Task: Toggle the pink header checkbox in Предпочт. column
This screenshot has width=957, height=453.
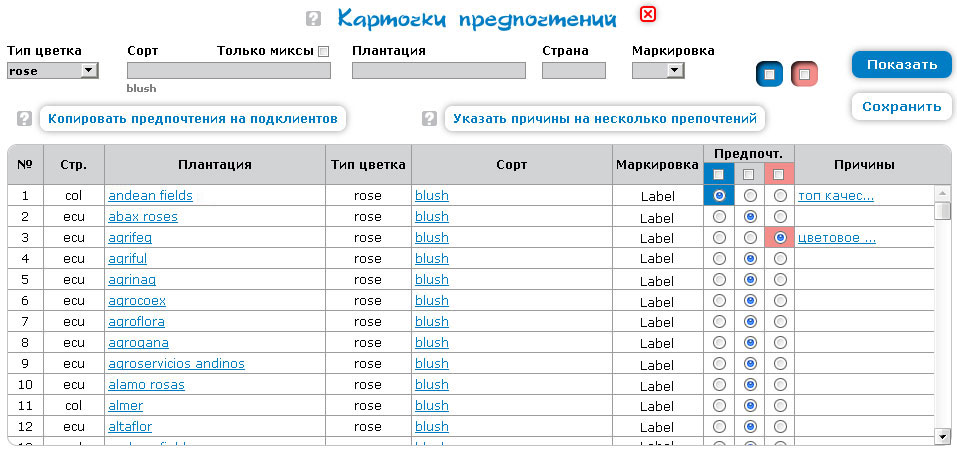Action: (779, 174)
